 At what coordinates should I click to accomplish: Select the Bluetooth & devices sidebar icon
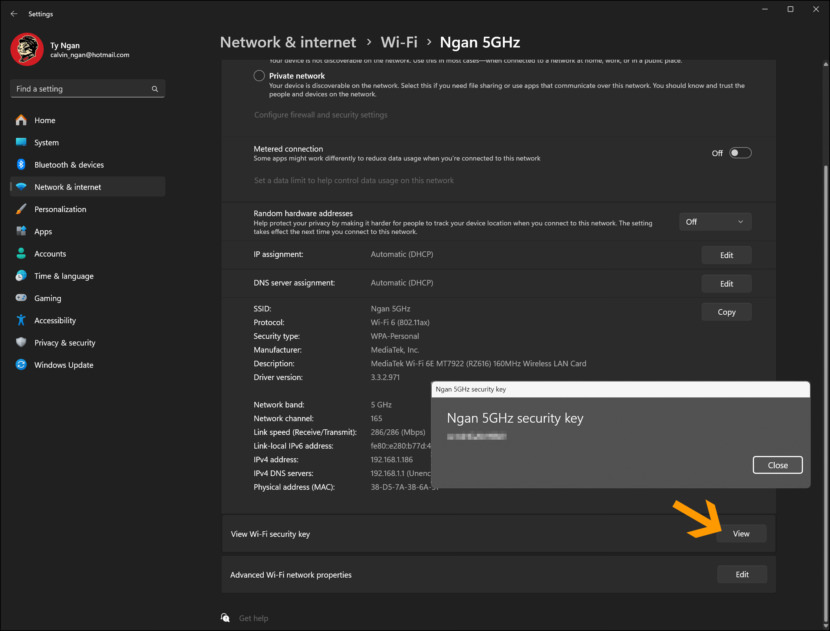pos(22,164)
